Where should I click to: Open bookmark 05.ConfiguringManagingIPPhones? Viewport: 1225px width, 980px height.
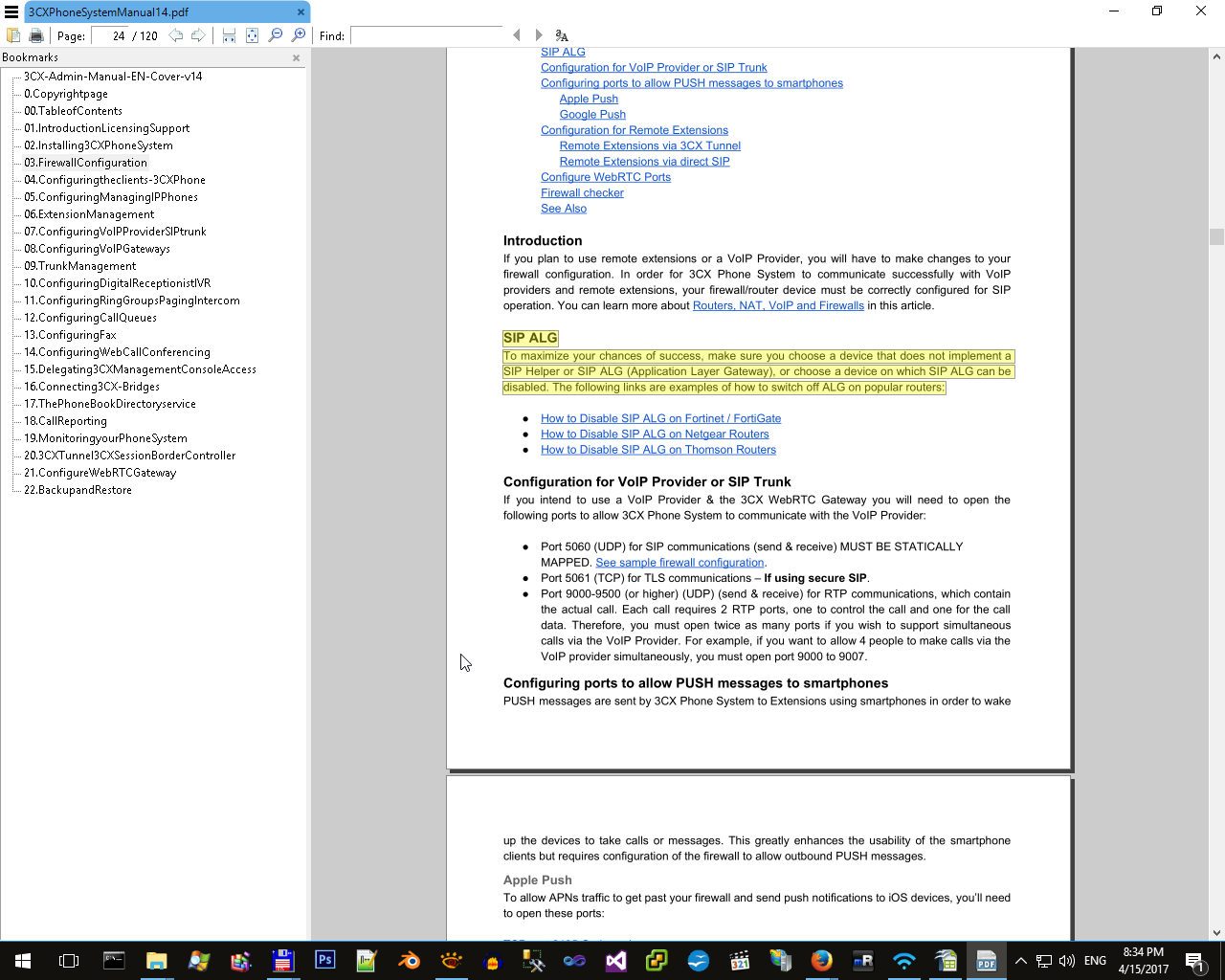(111, 197)
